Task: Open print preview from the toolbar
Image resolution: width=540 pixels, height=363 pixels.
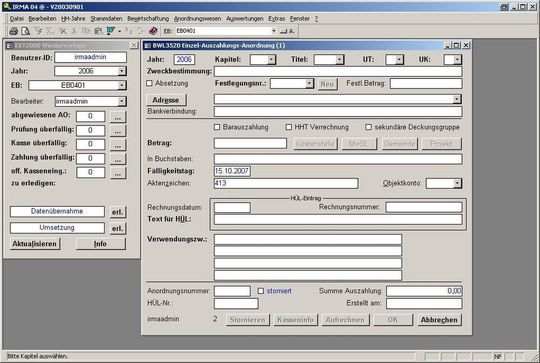Action: (25, 31)
